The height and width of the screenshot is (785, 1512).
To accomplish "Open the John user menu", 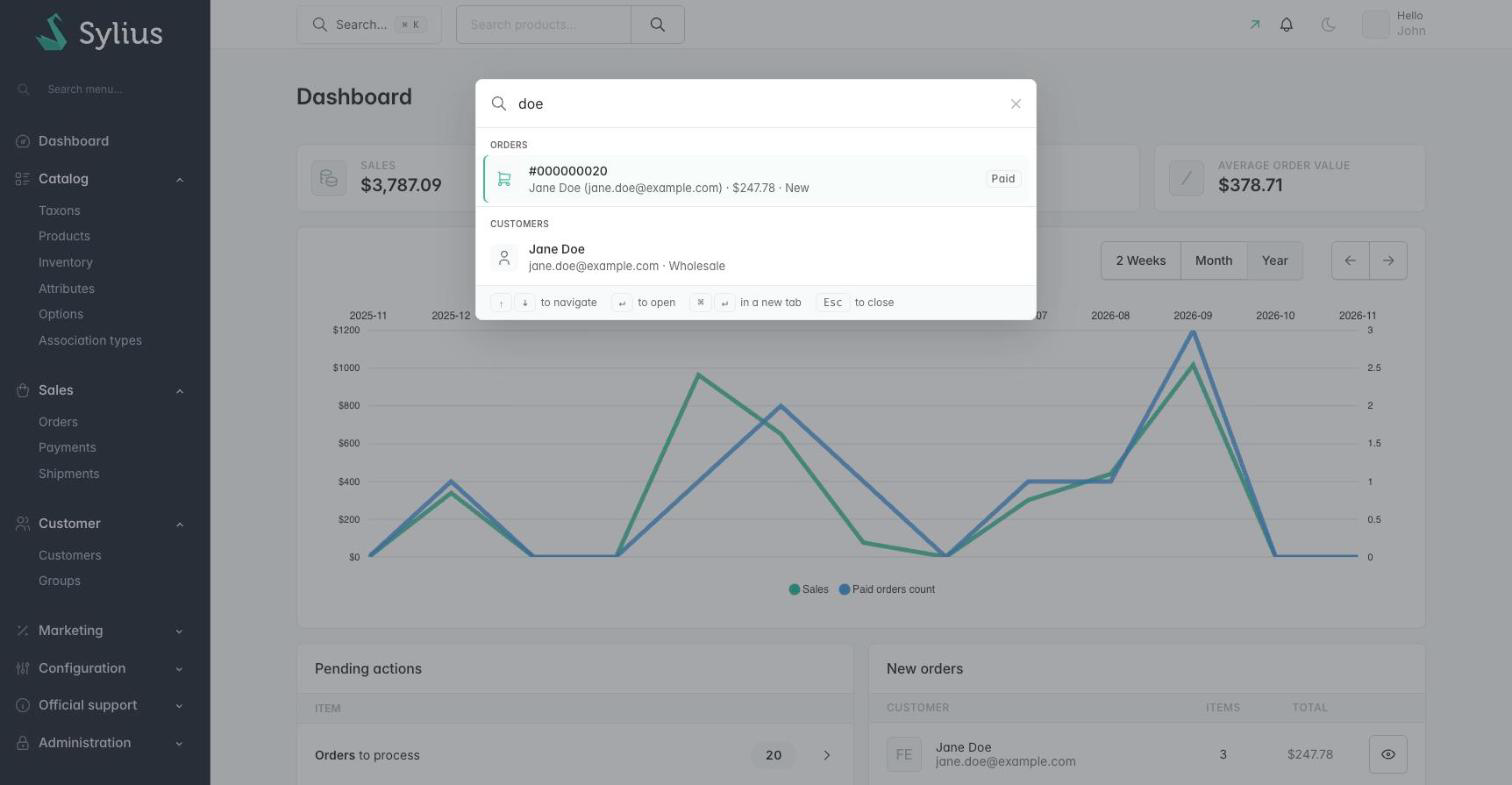I will point(1394,24).
